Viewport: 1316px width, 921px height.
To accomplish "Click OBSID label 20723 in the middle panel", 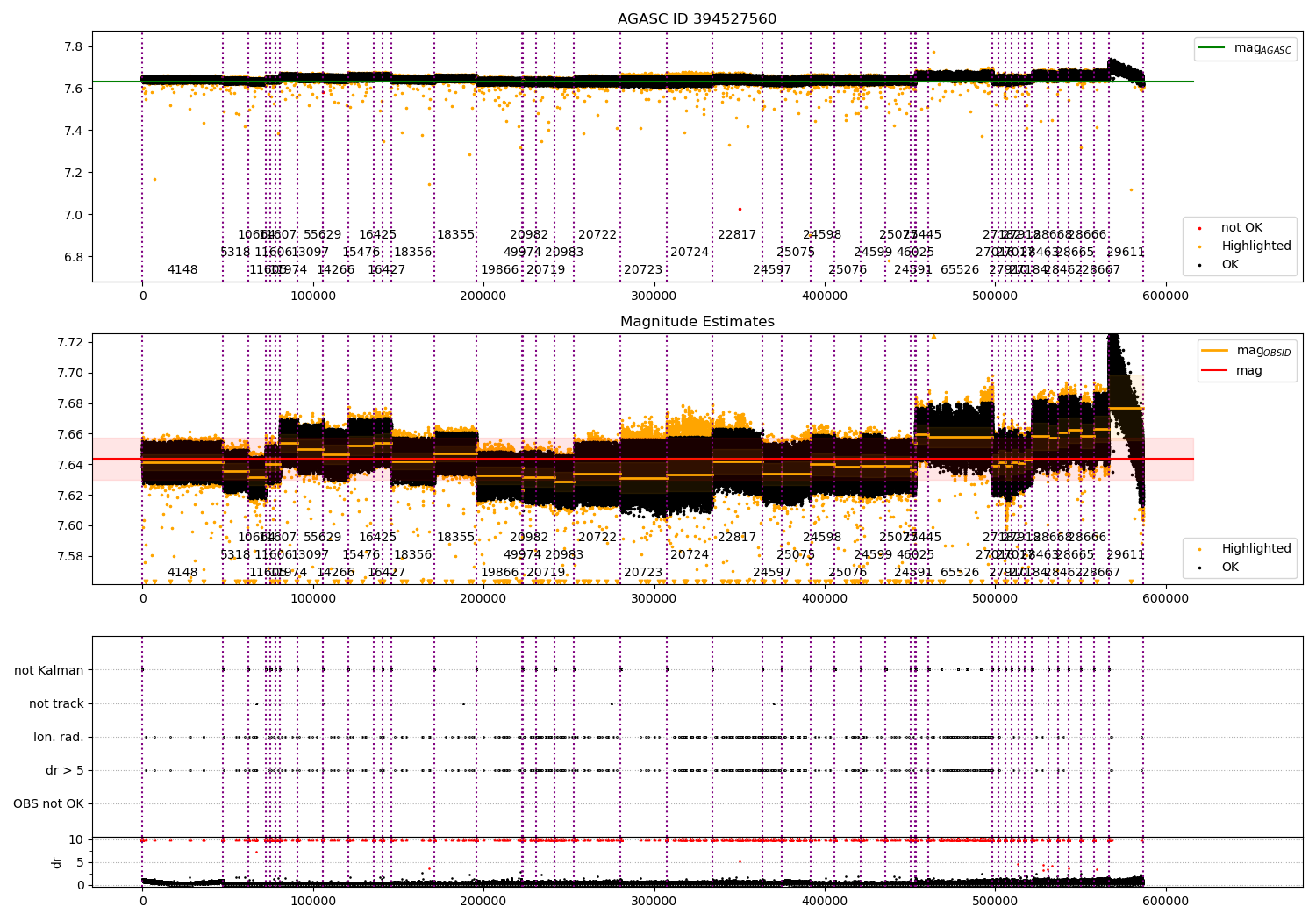I will (643, 572).
